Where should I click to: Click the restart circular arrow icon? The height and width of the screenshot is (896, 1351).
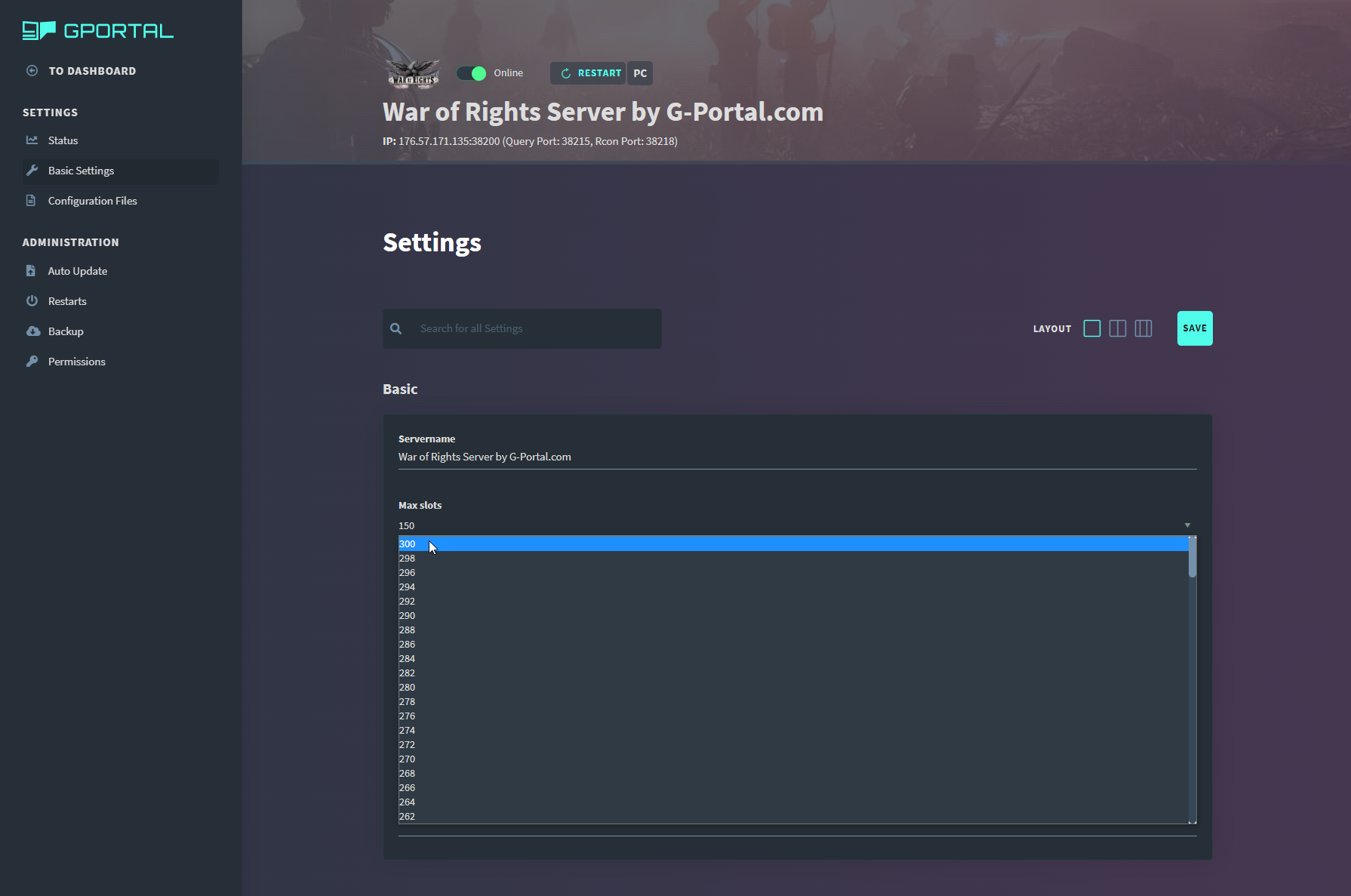click(x=566, y=73)
